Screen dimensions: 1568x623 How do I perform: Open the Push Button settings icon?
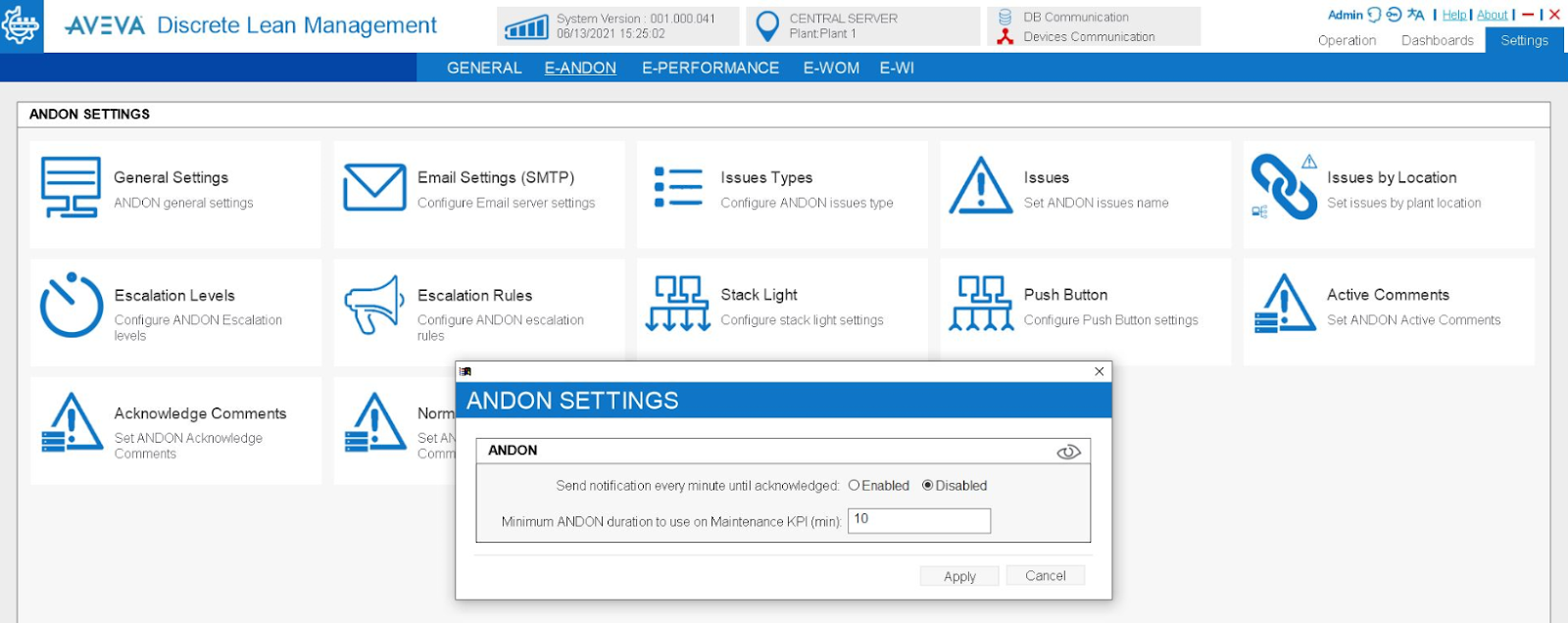981,304
